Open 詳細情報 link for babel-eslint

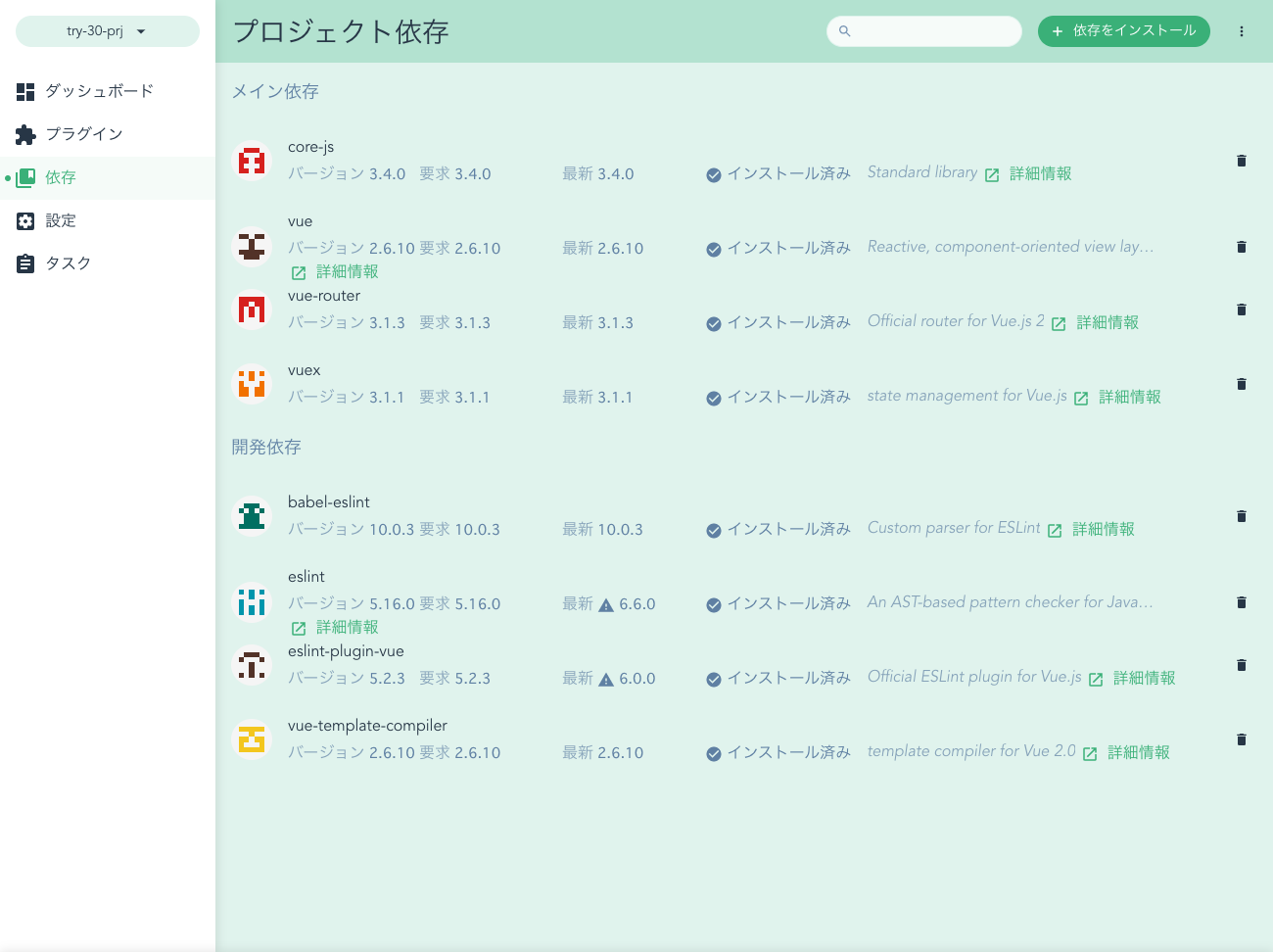pos(1091,529)
